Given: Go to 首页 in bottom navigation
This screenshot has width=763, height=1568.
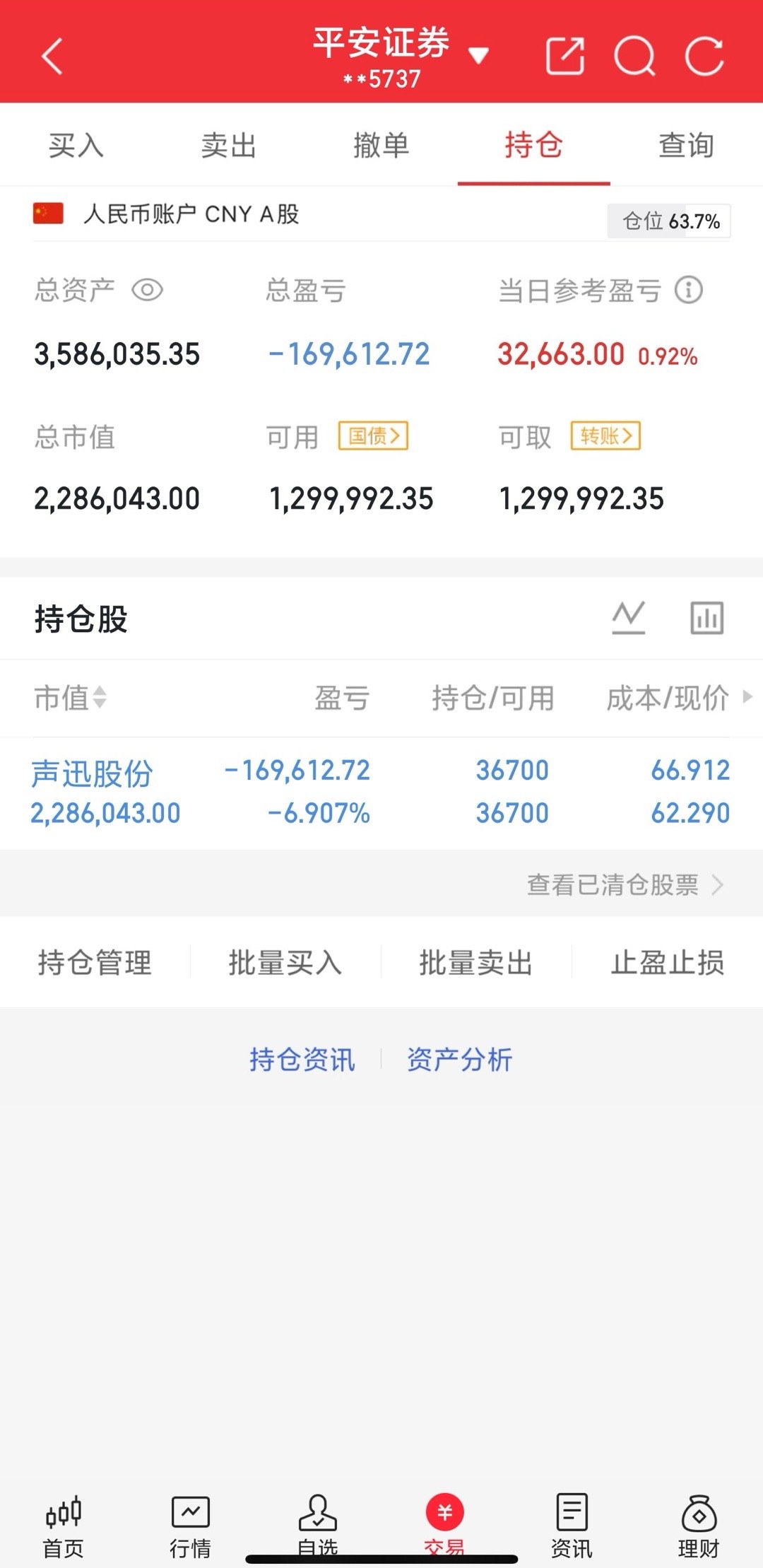Looking at the screenshot, I should 64,1527.
